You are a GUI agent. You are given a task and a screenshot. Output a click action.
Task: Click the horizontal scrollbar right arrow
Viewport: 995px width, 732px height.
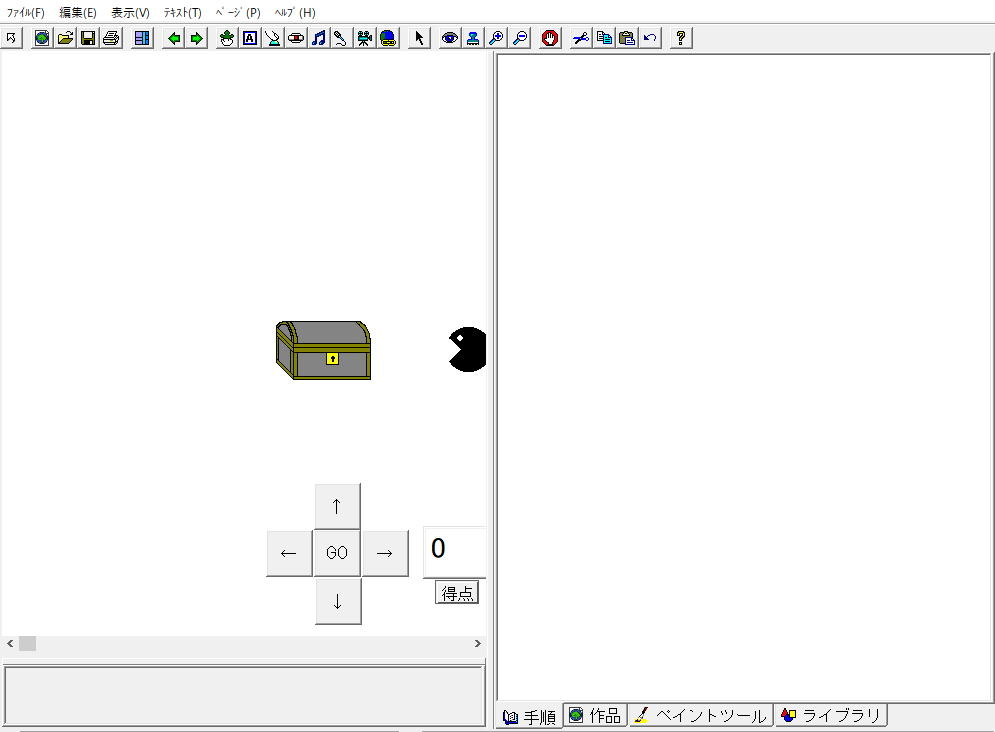[478, 643]
